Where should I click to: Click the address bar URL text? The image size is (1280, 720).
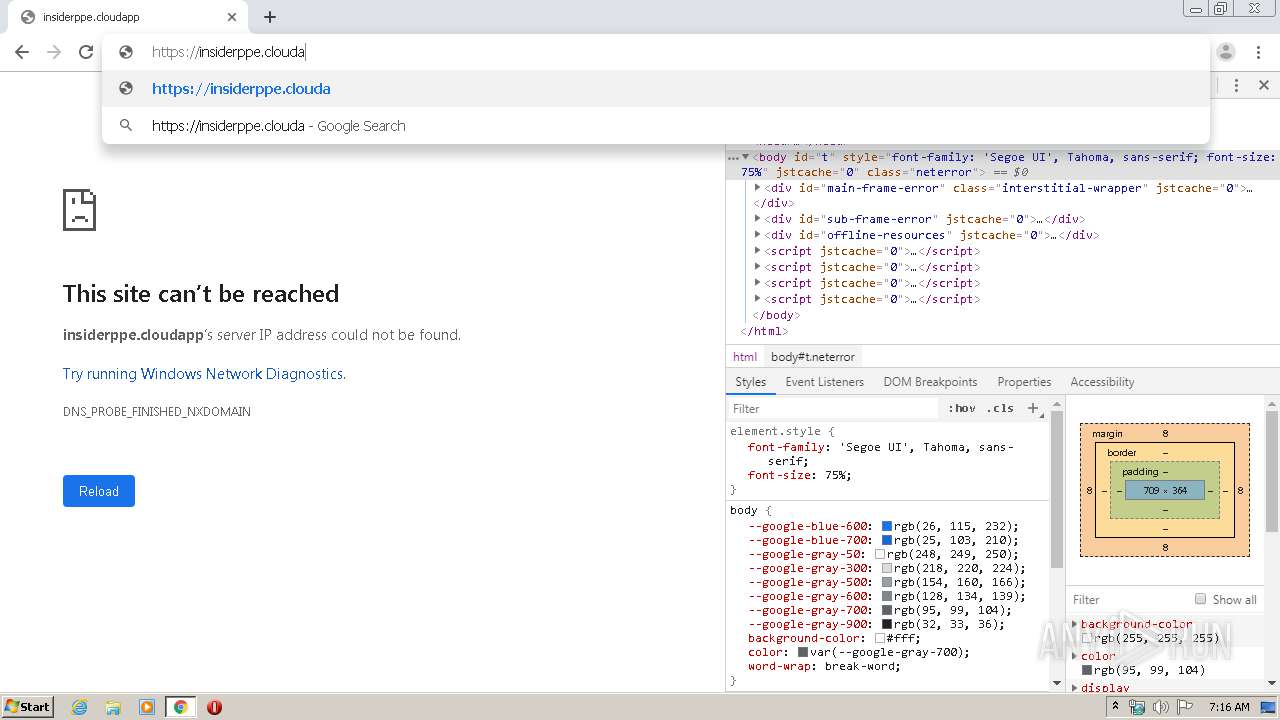[x=229, y=52]
